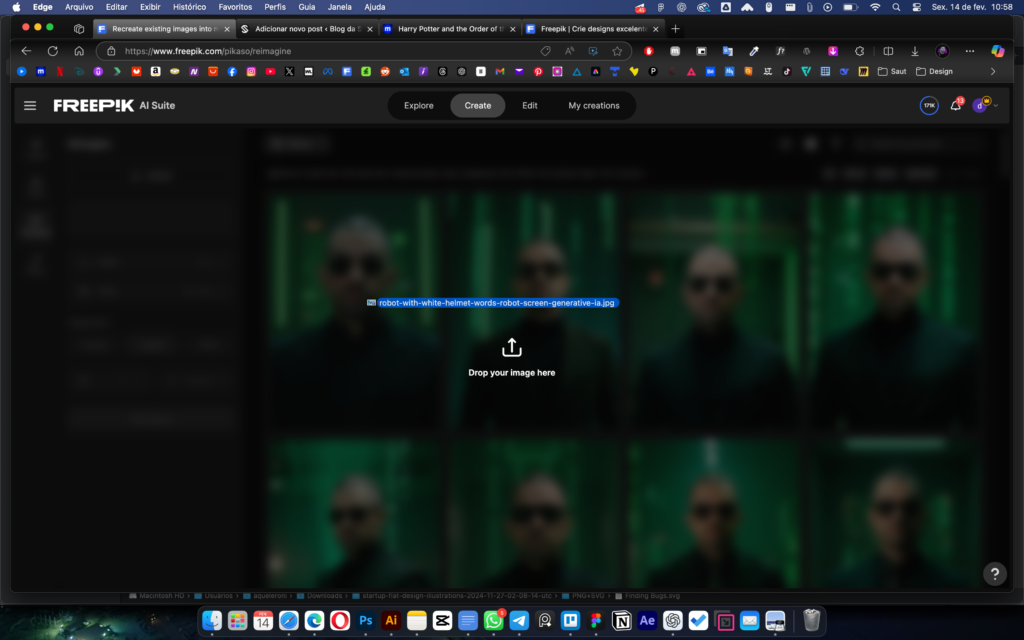Open the Reddit bookmark
The height and width of the screenshot is (640, 1024).
pyautogui.click(x=385, y=72)
